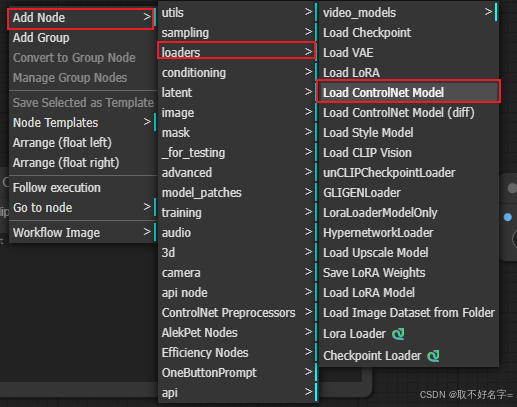517x407 pixels.
Task: Expand the loaders category
Action: pos(237,51)
